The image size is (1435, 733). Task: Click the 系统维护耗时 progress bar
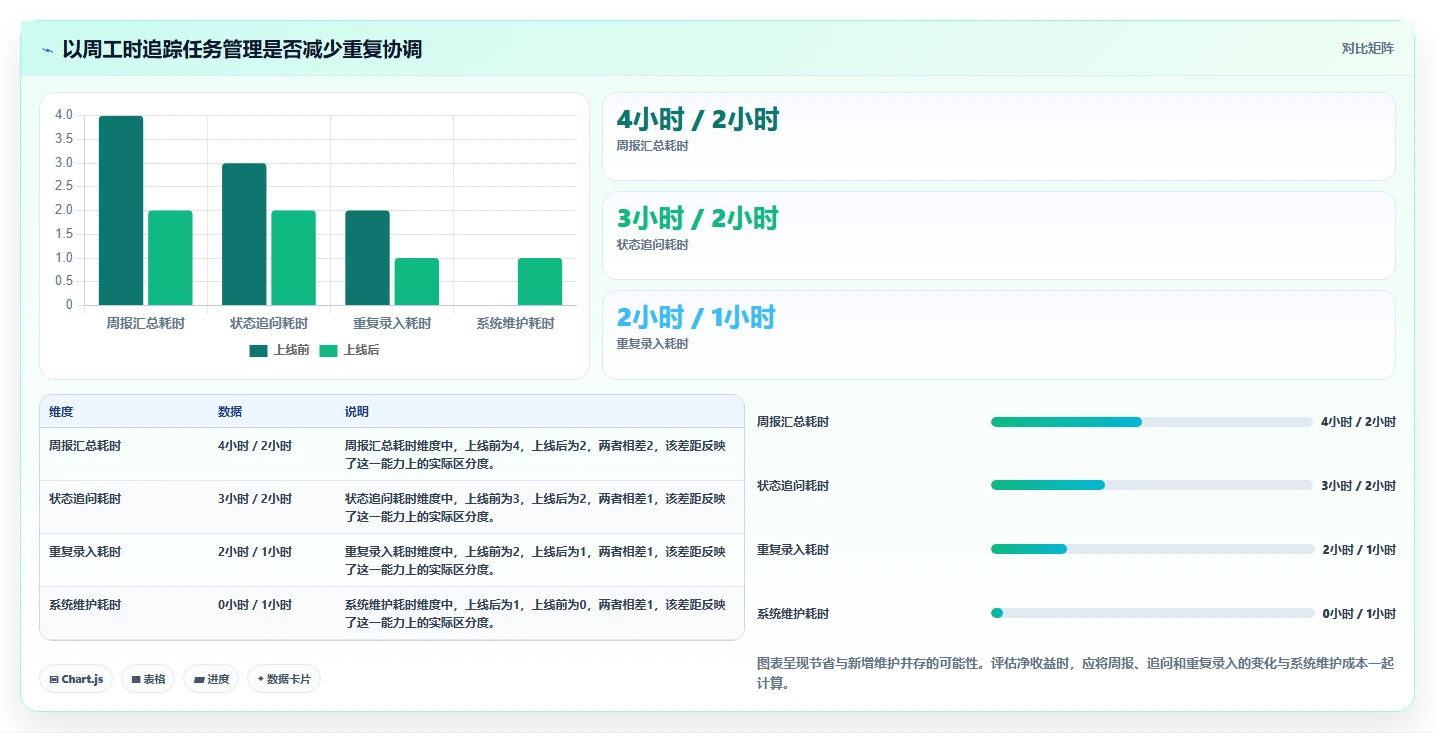(1152, 613)
